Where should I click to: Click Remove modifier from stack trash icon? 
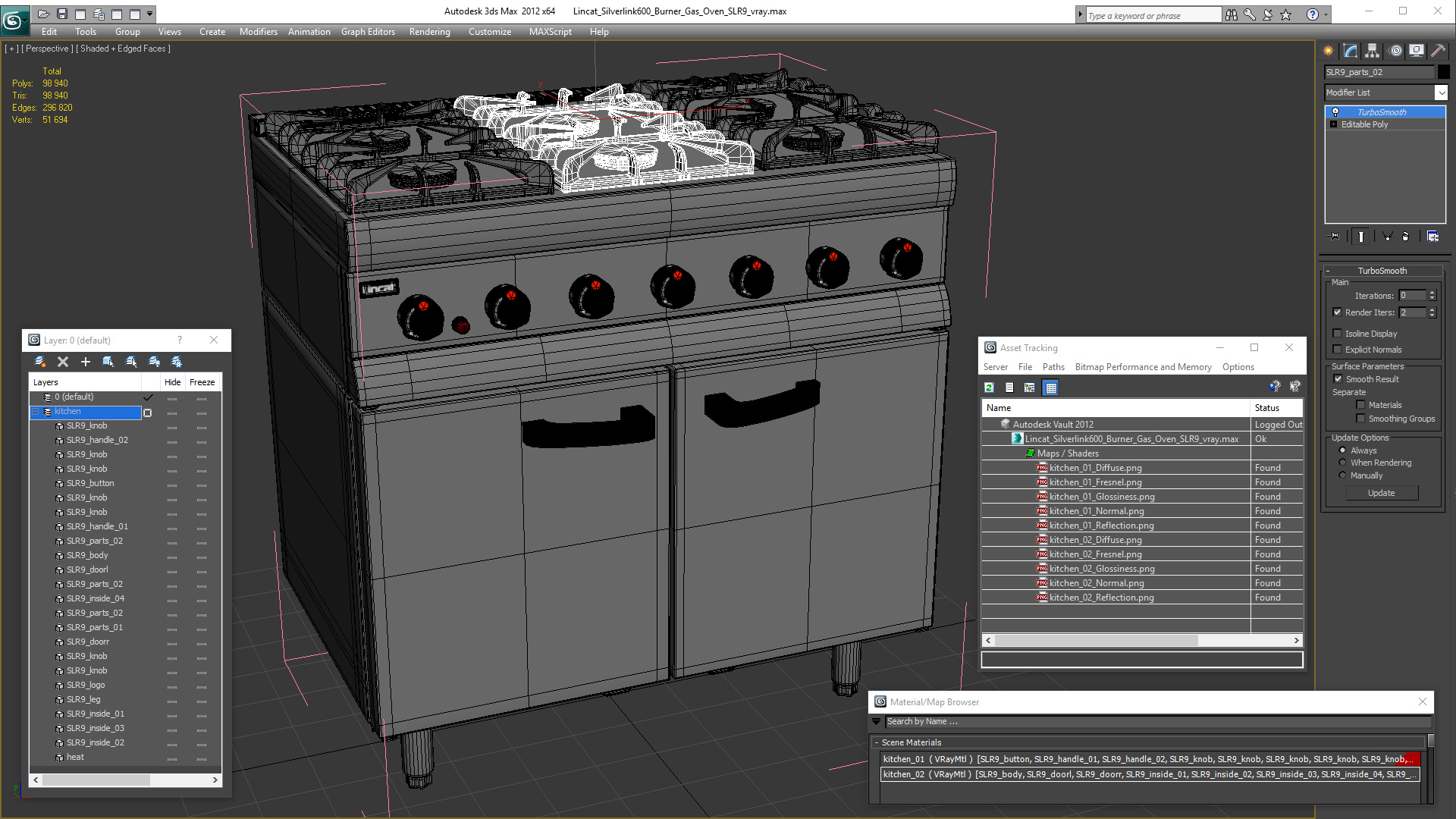1405,237
